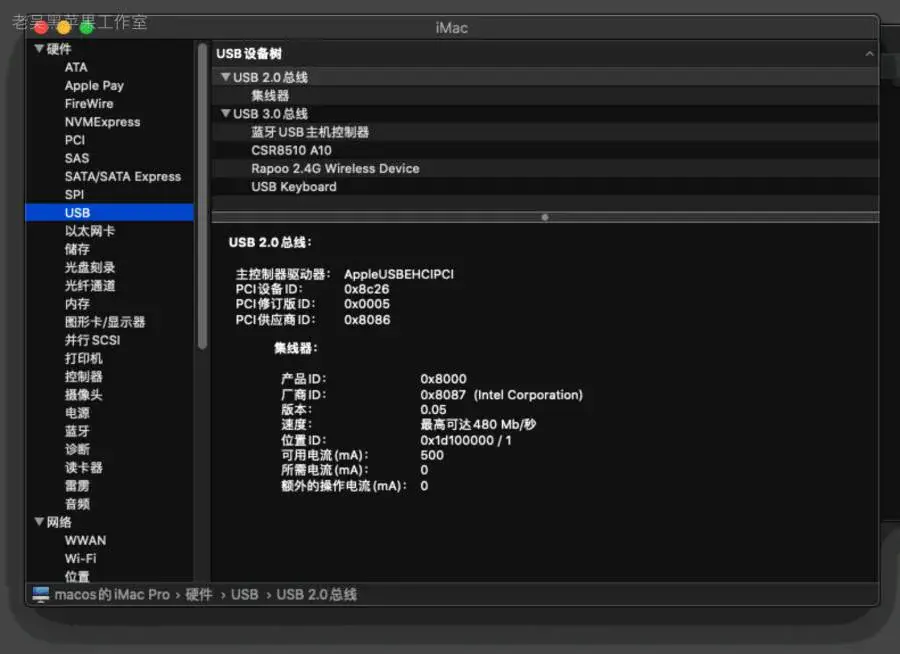Click the available current value 500
The height and width of the screenshot is (654, 900).
click(x=432, y=455)
